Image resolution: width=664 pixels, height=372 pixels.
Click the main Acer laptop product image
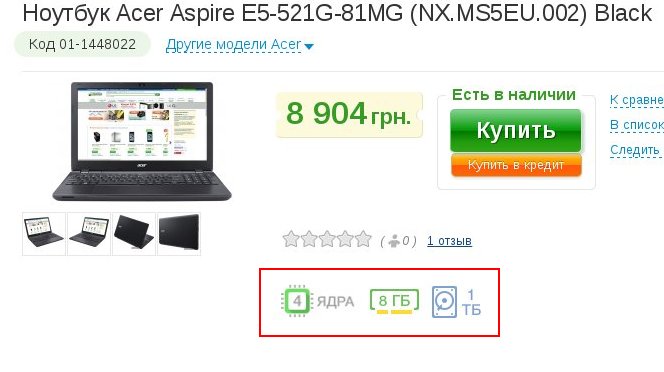142,142
